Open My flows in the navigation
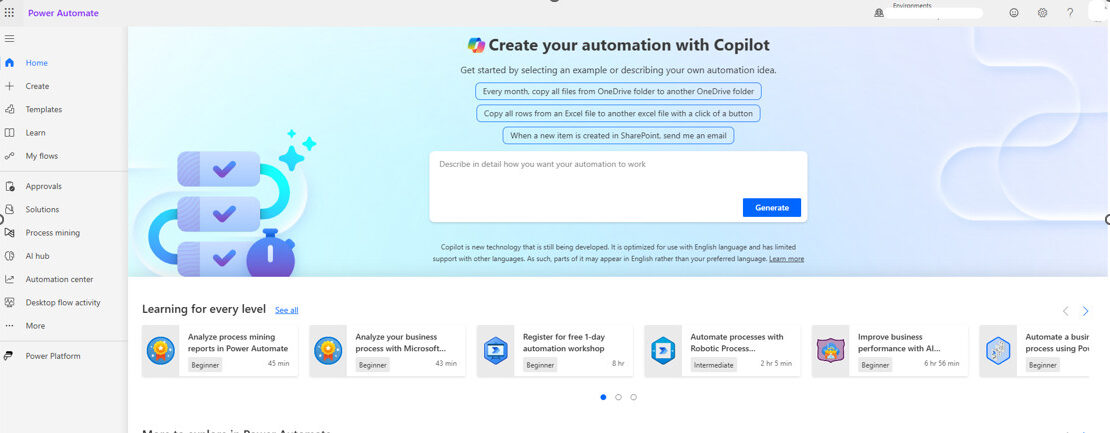This screenshot has height=433, width=1110. click(42, 156)
